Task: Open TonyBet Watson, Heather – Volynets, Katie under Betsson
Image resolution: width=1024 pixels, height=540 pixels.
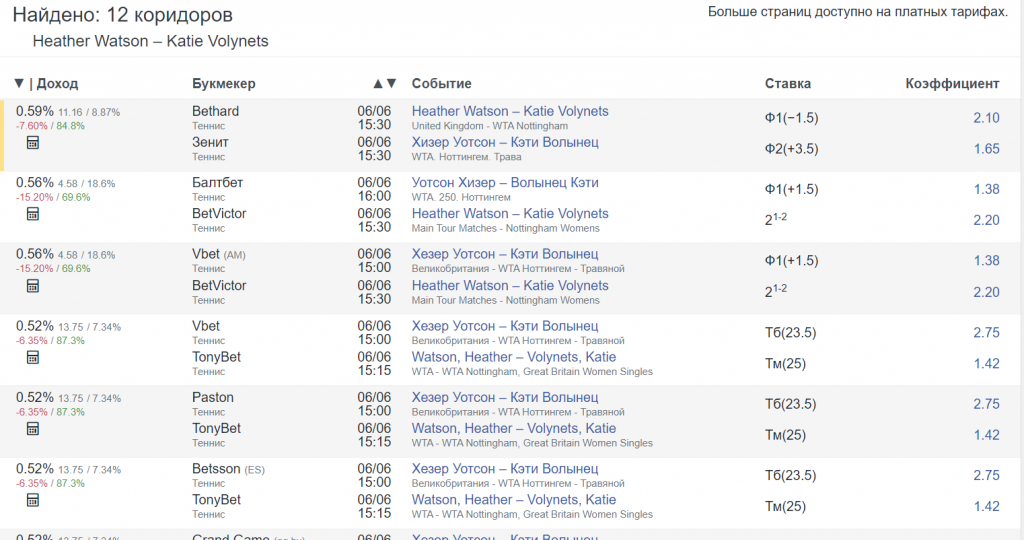Action: click(x=514, y=499)
